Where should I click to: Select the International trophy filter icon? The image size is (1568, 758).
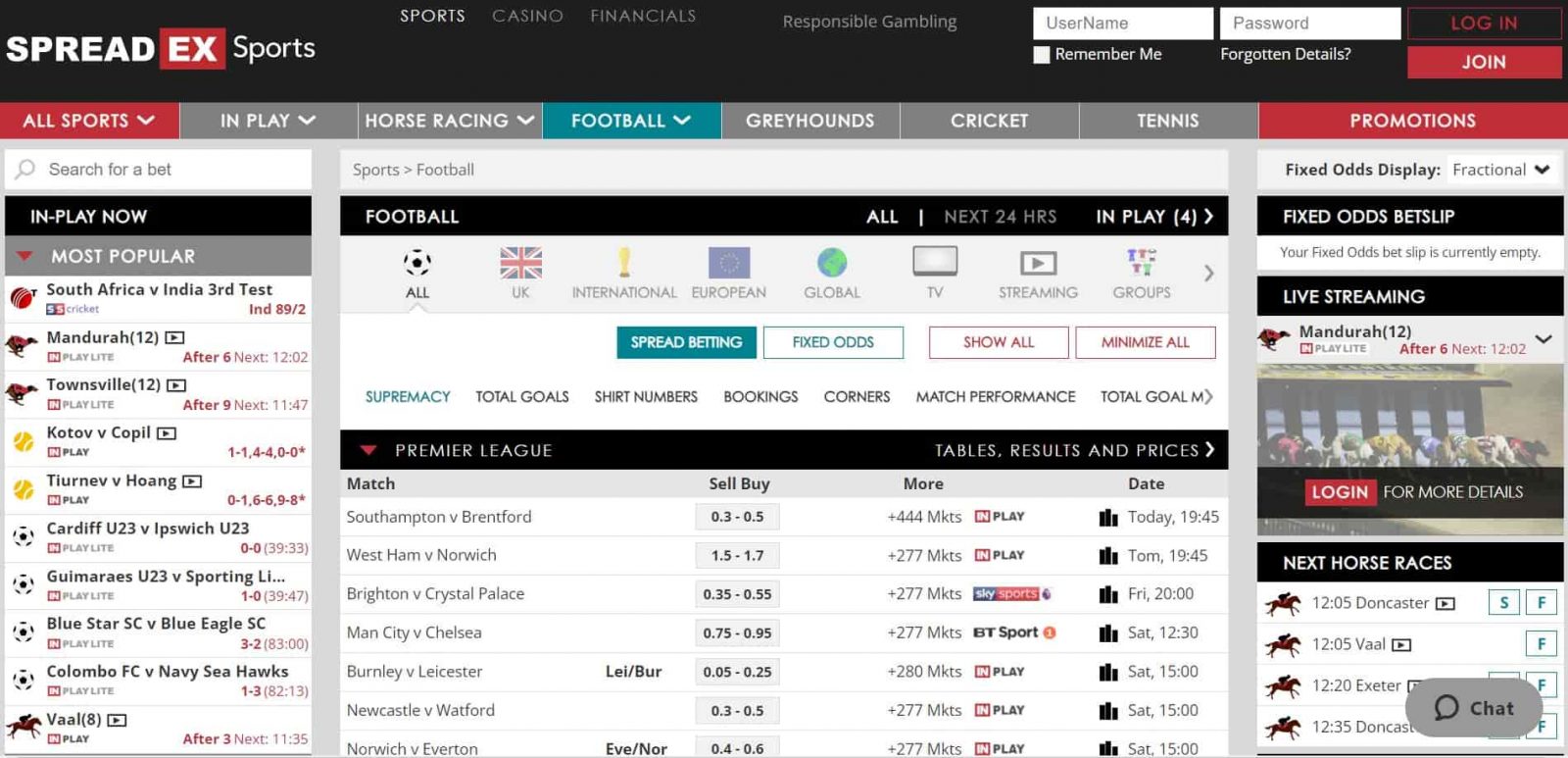pyautogui.click(x=624, y=263)
